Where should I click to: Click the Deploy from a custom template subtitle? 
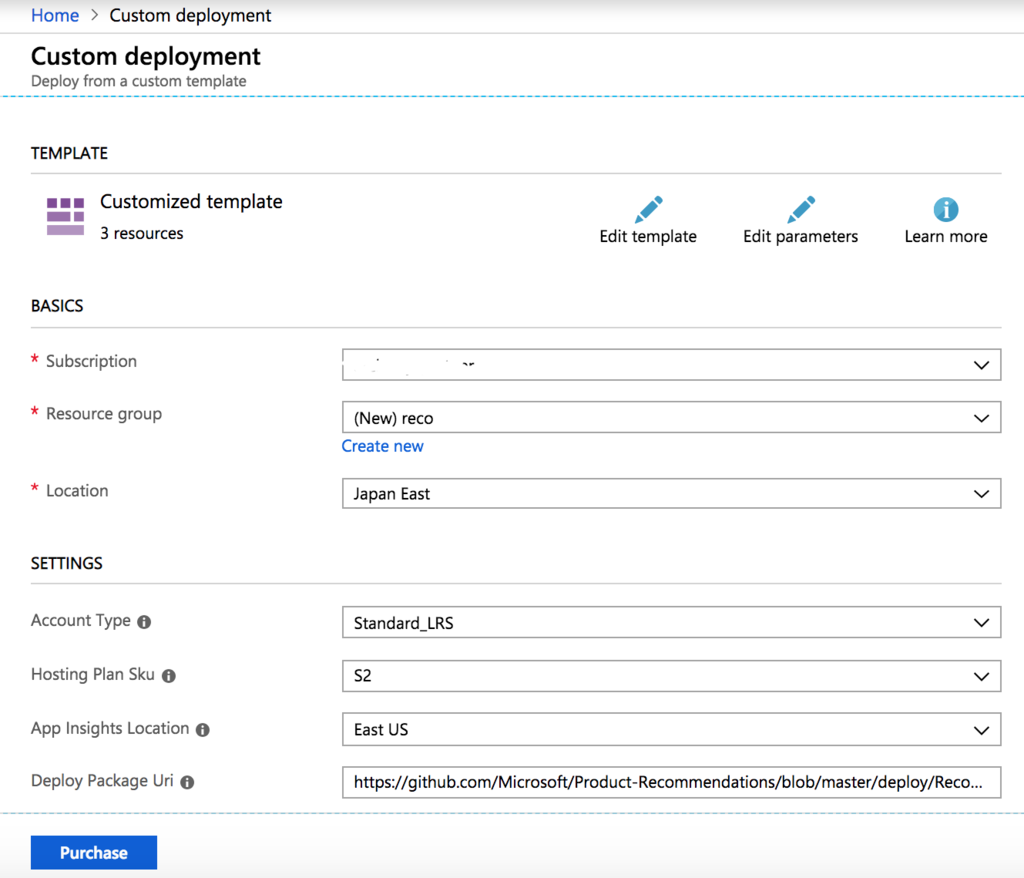point(138,81)
